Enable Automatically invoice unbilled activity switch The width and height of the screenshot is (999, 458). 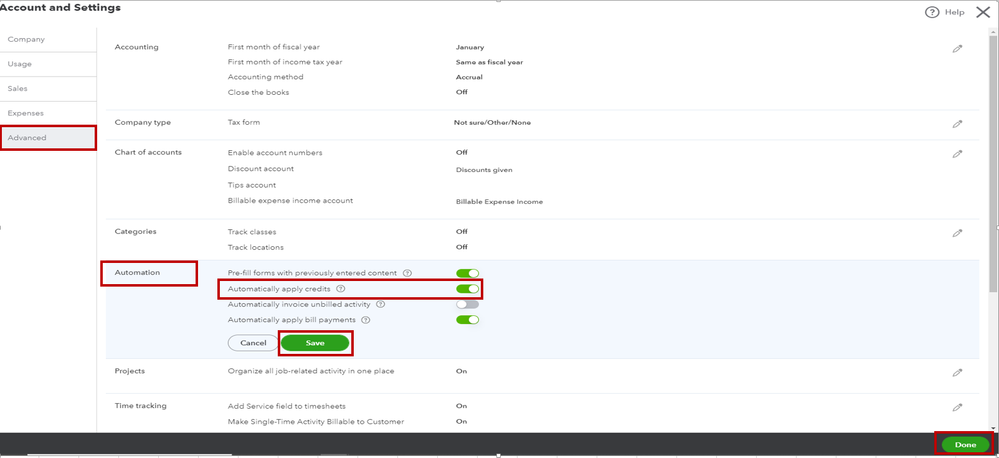tap(467, 304)
